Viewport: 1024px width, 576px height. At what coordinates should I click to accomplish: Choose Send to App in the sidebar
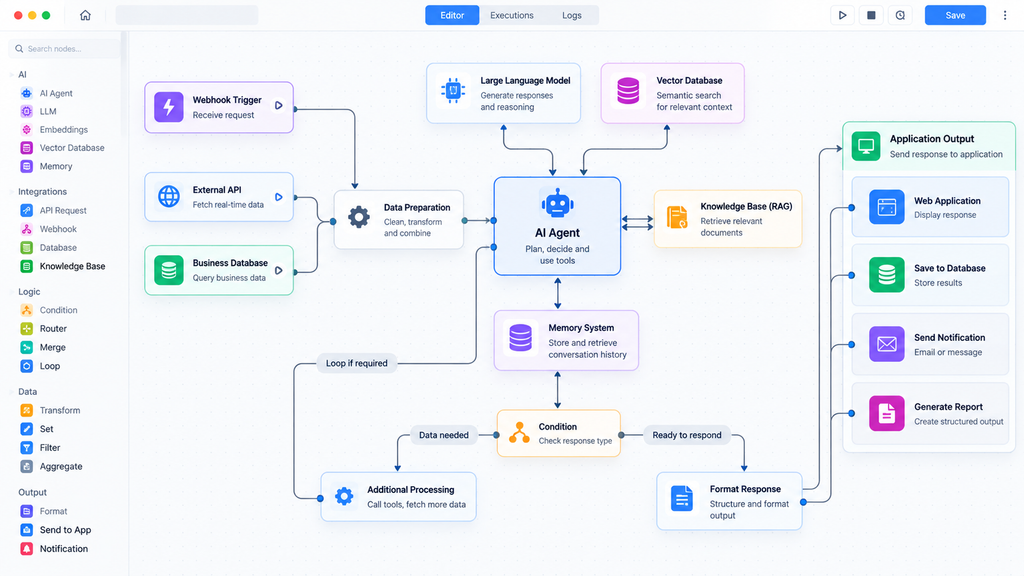pyautogui.click(x=65, y=530)
